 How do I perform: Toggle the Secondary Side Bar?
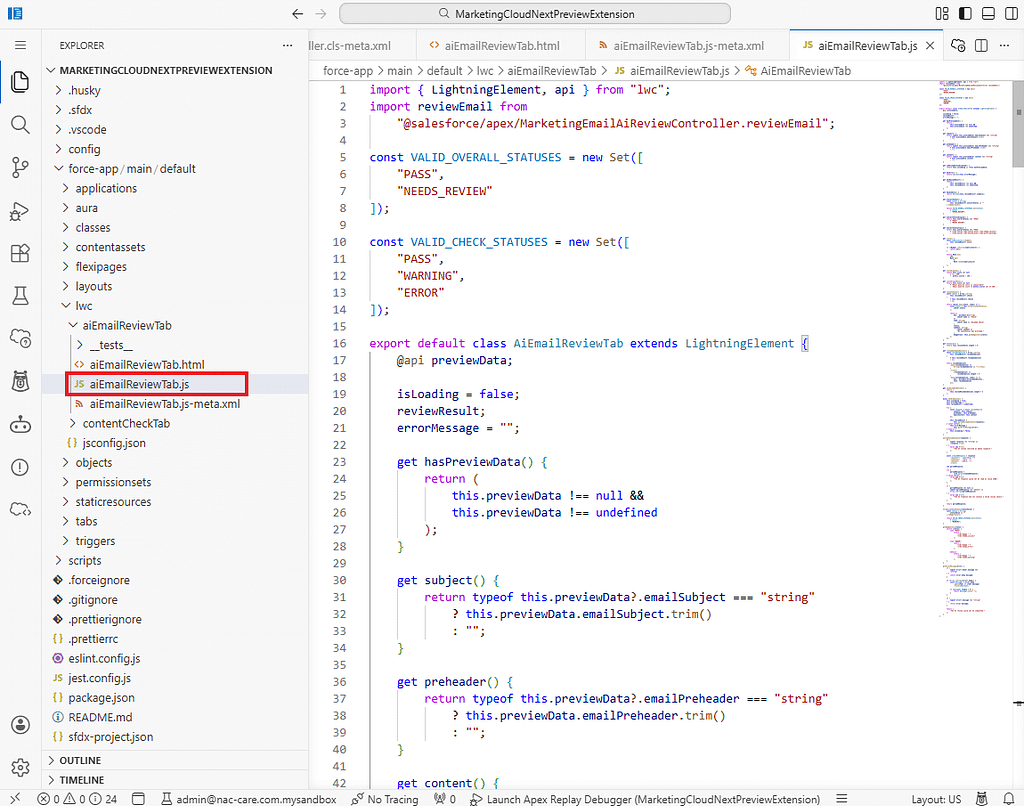pyautogui.click(x=1011, y=14)
